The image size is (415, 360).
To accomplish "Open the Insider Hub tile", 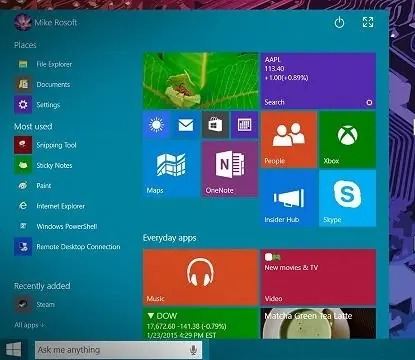I will point(289,198).
